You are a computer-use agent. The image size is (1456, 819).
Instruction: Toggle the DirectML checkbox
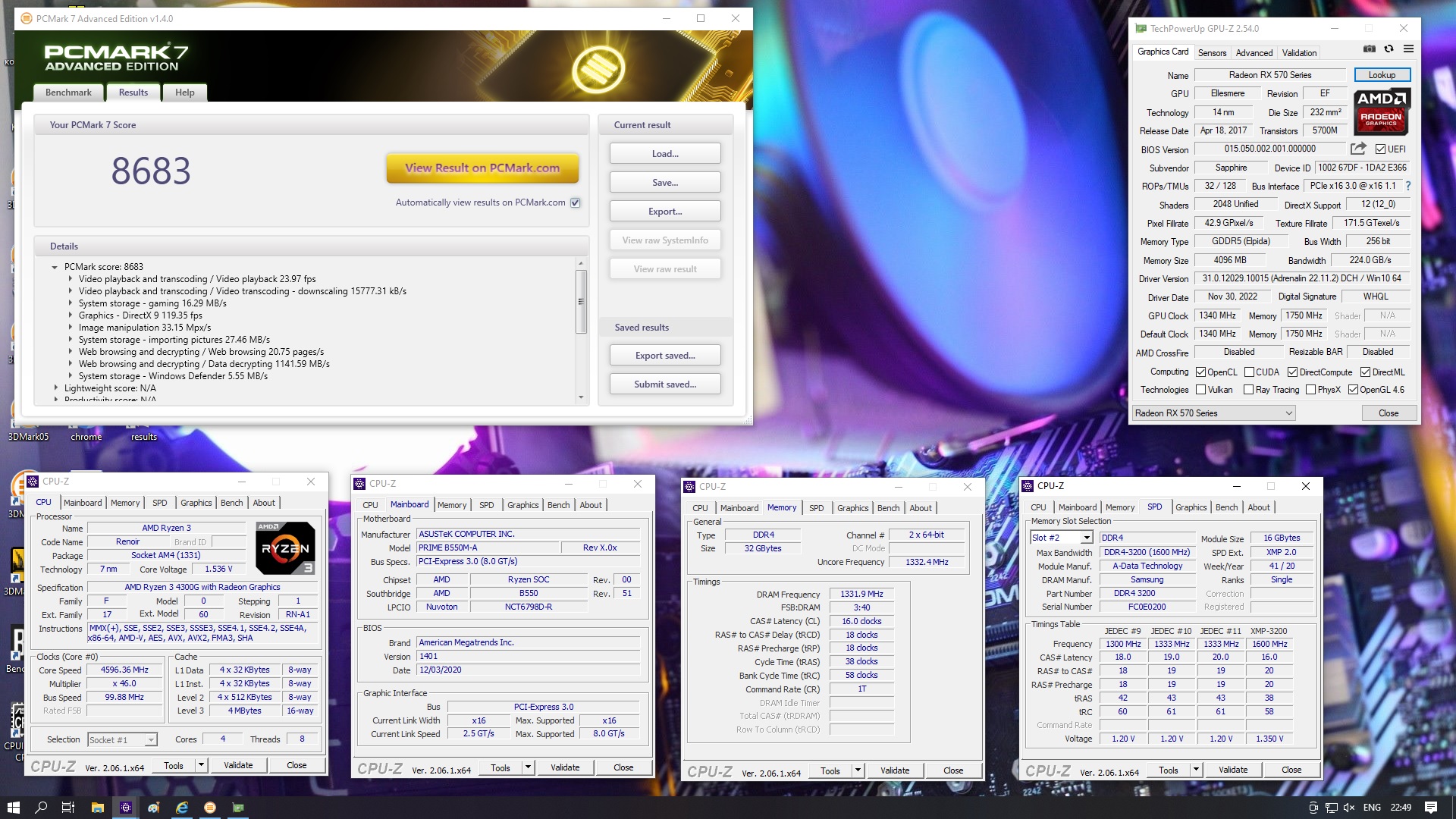tap(1365, 372)
